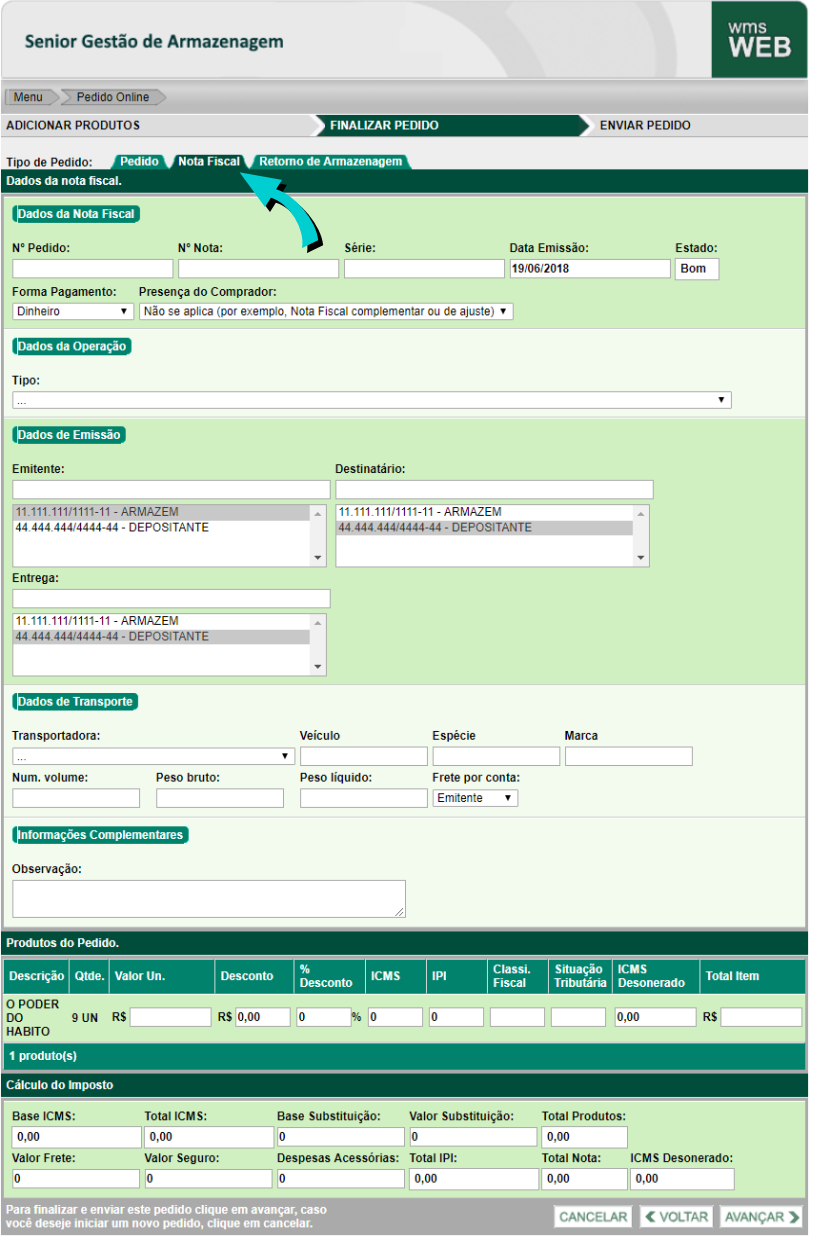Click the Série input field
This screenshot has height=1250, width=820.
click(x=424, y=268)
